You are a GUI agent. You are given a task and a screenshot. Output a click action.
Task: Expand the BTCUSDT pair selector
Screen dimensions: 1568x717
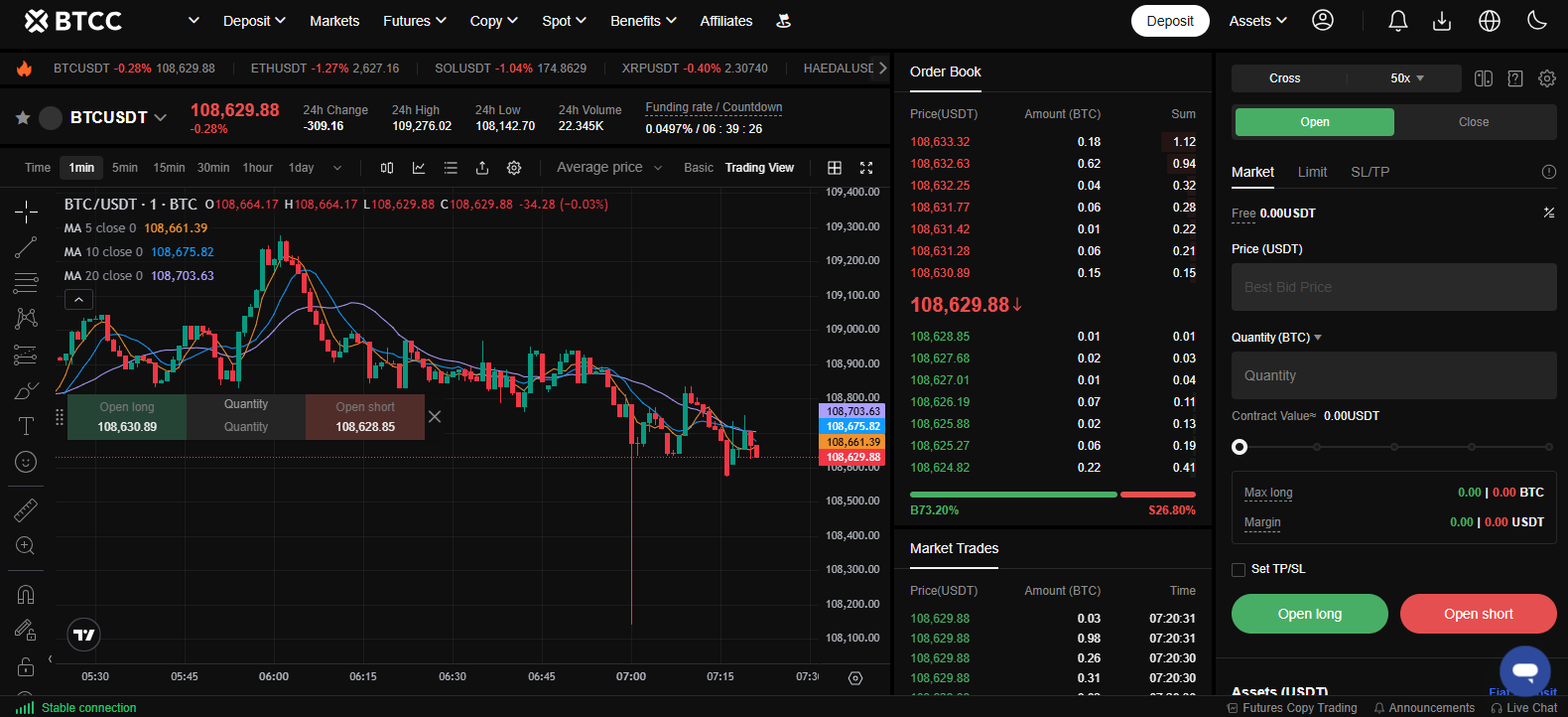click(x=161, y=117)
